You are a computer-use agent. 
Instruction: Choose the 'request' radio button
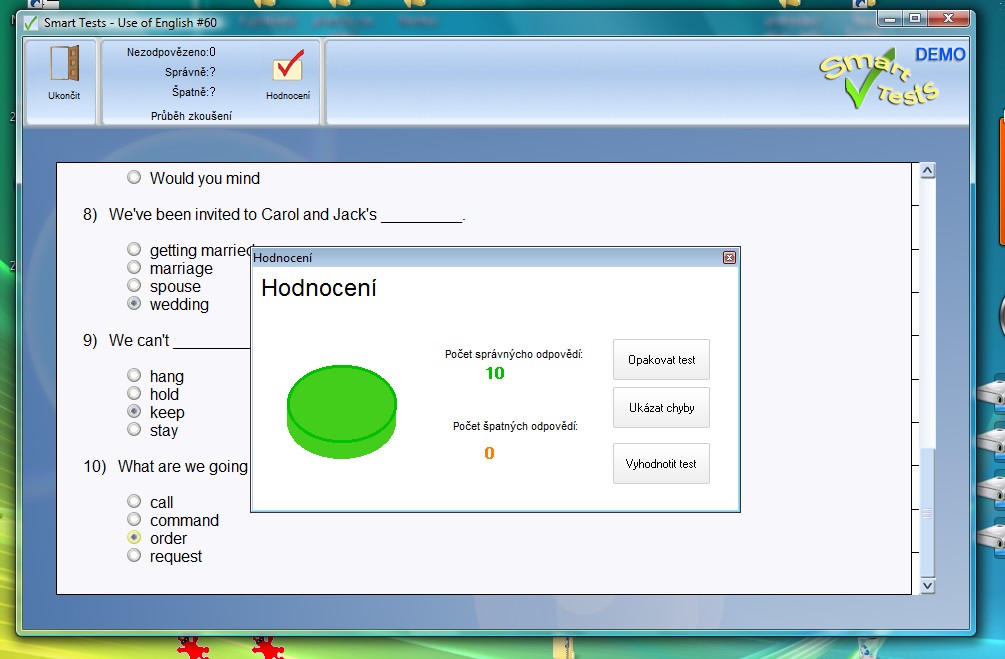point(134,556)
